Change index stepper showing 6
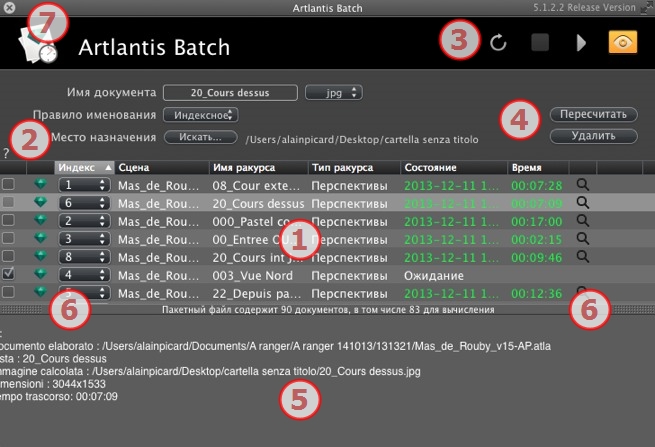This screenshot has height=447, width=655. coord(84,203)
